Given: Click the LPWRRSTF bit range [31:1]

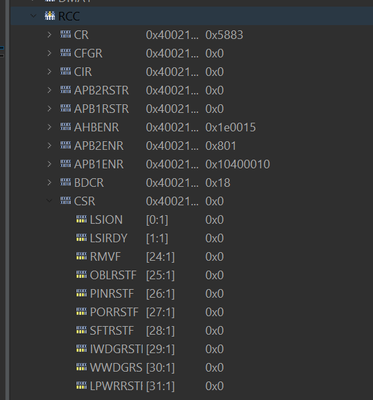Looking at the screenshot, I should pyautogui.click(x=160, y=386).
